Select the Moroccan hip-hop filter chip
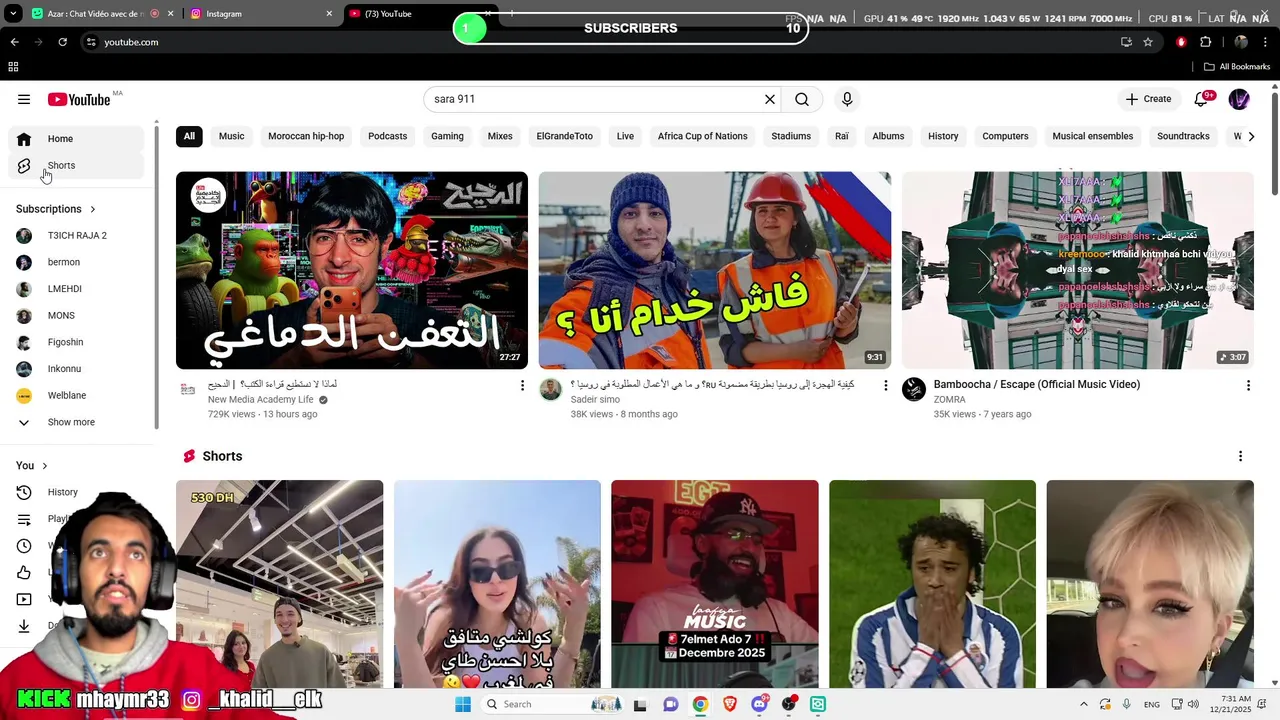This screenshot has width=1280, height=720. pyautogui.click(x=306, y=136)
